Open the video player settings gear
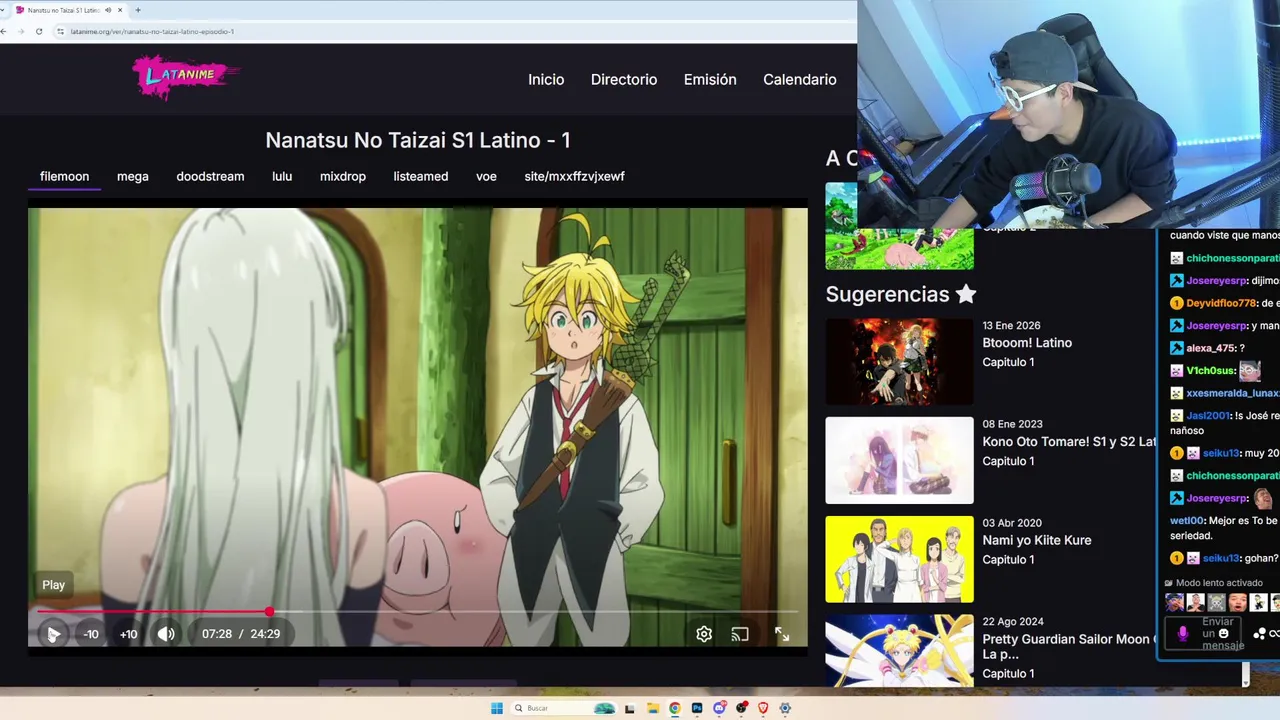This screenshot has height=720, width=1280. 704,634
